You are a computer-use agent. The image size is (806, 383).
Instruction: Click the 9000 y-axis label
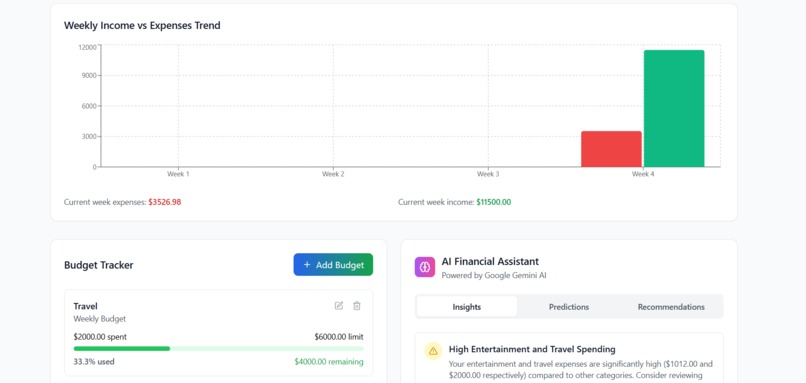click(x=88, y=76)
